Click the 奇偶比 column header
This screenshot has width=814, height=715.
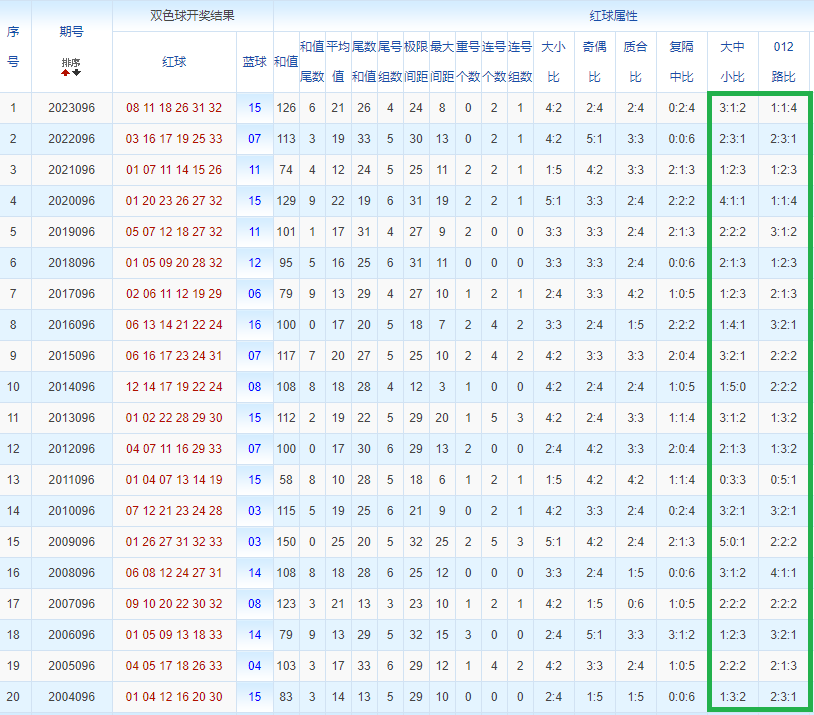[594, 62]
